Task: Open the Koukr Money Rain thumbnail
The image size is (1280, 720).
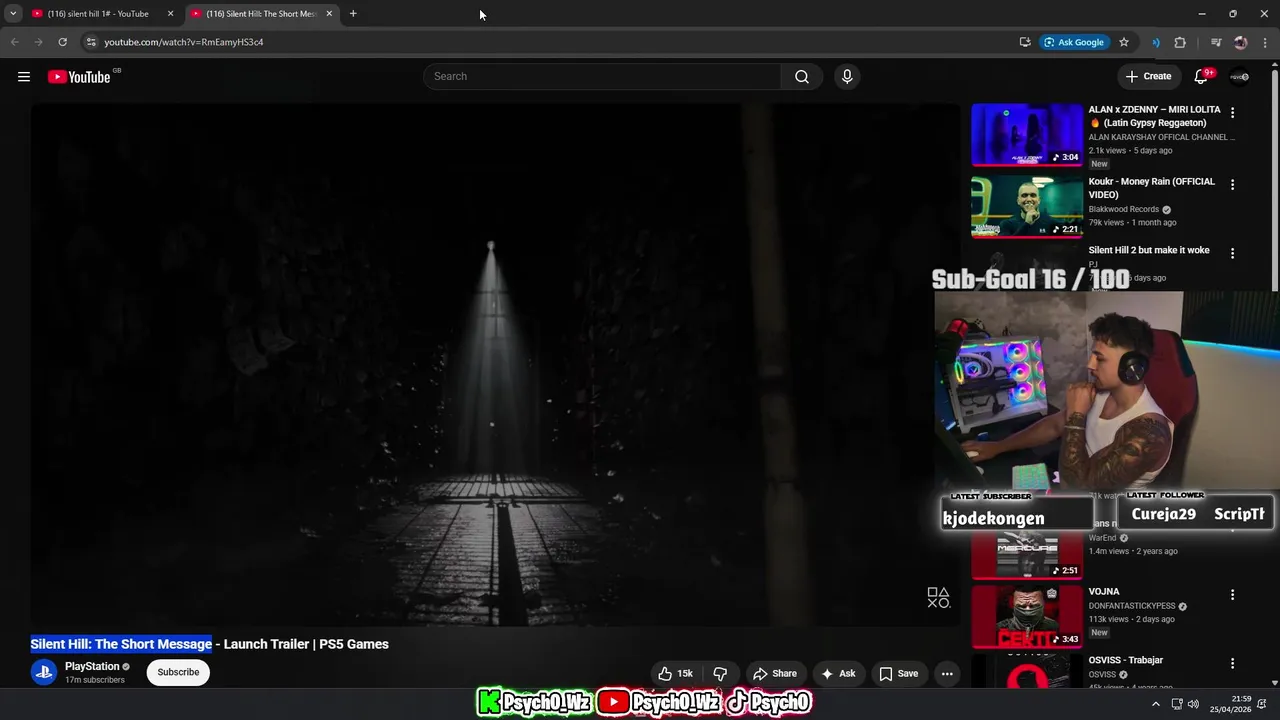Action: click(x=1027, y=207)
